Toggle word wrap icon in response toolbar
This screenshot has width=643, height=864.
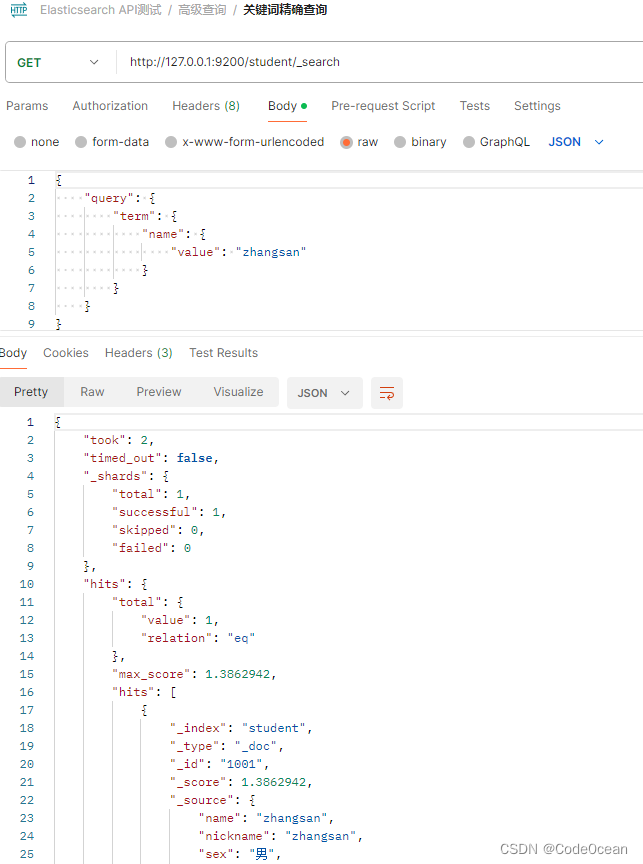[x=387, y=393]
